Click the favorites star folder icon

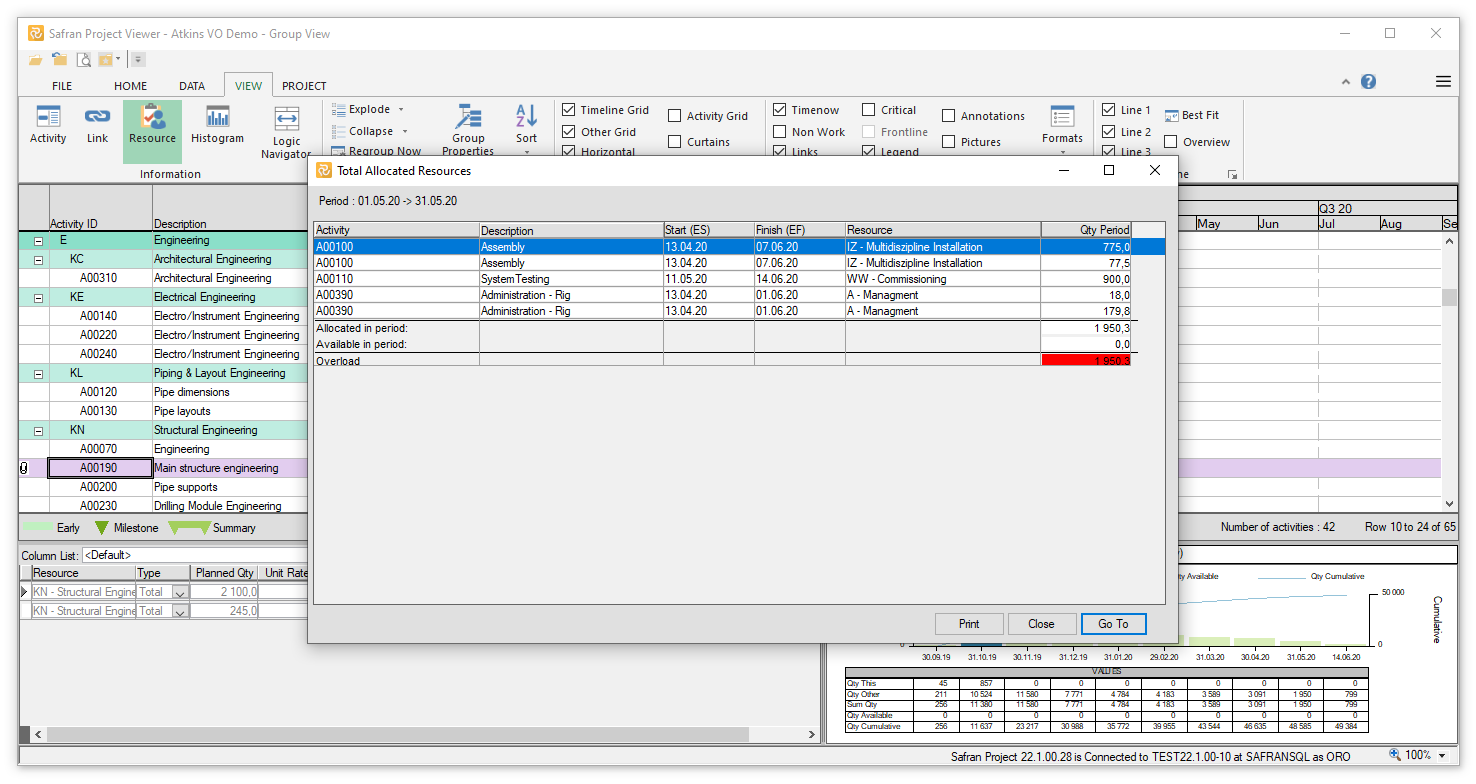(106, 60)
